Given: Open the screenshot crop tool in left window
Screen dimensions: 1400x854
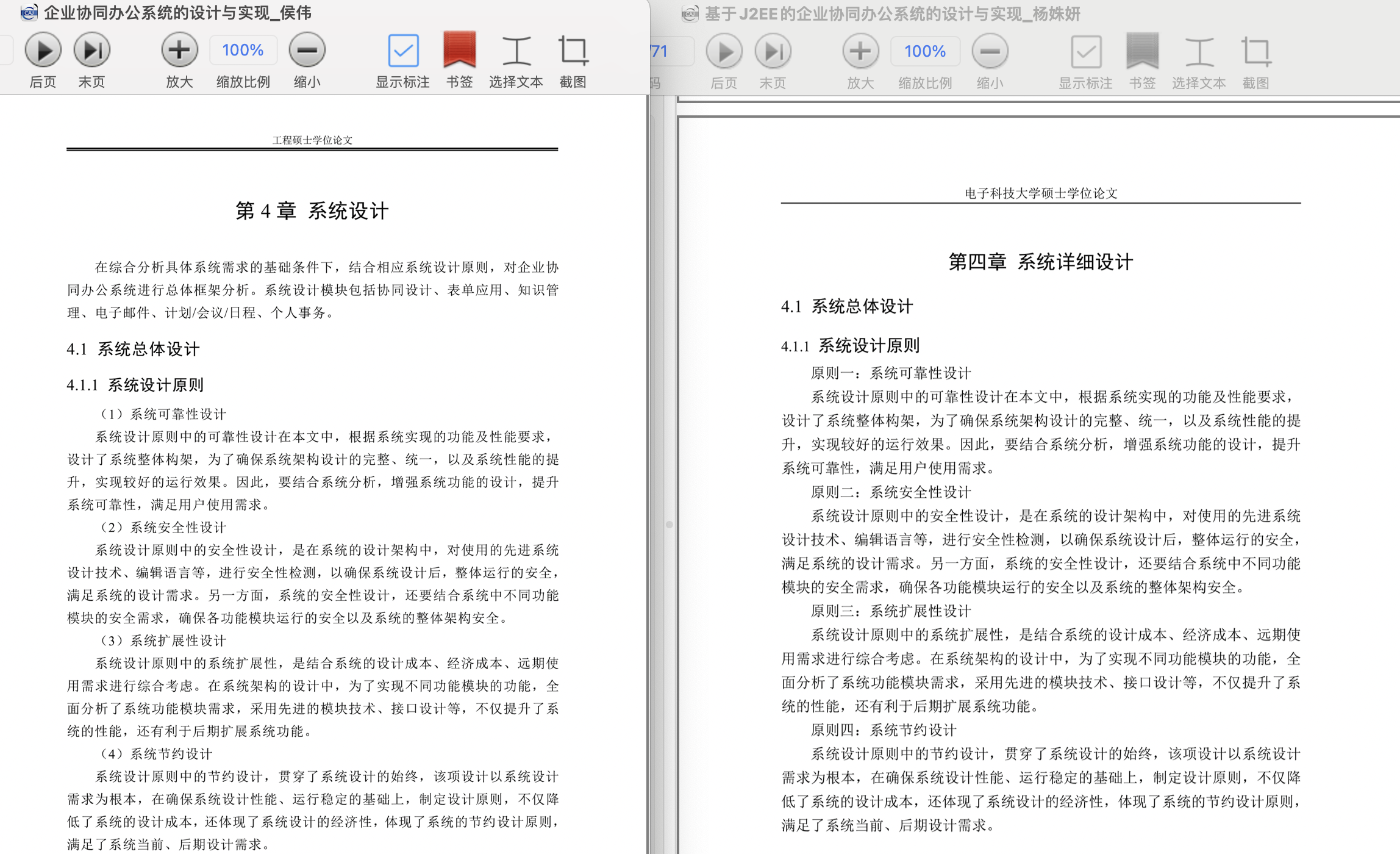Looking at the screenshot, I should [573, 50].
